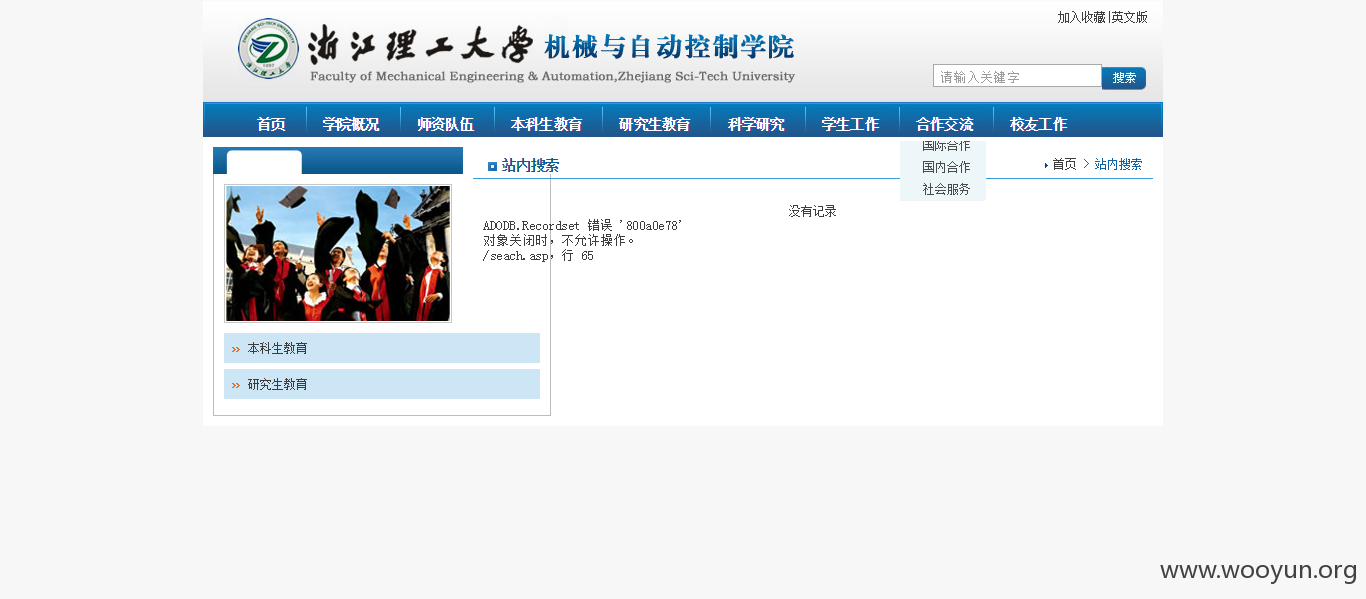Switch to 英文版 English version
1366x599 pixels.
click(1130, 17)
